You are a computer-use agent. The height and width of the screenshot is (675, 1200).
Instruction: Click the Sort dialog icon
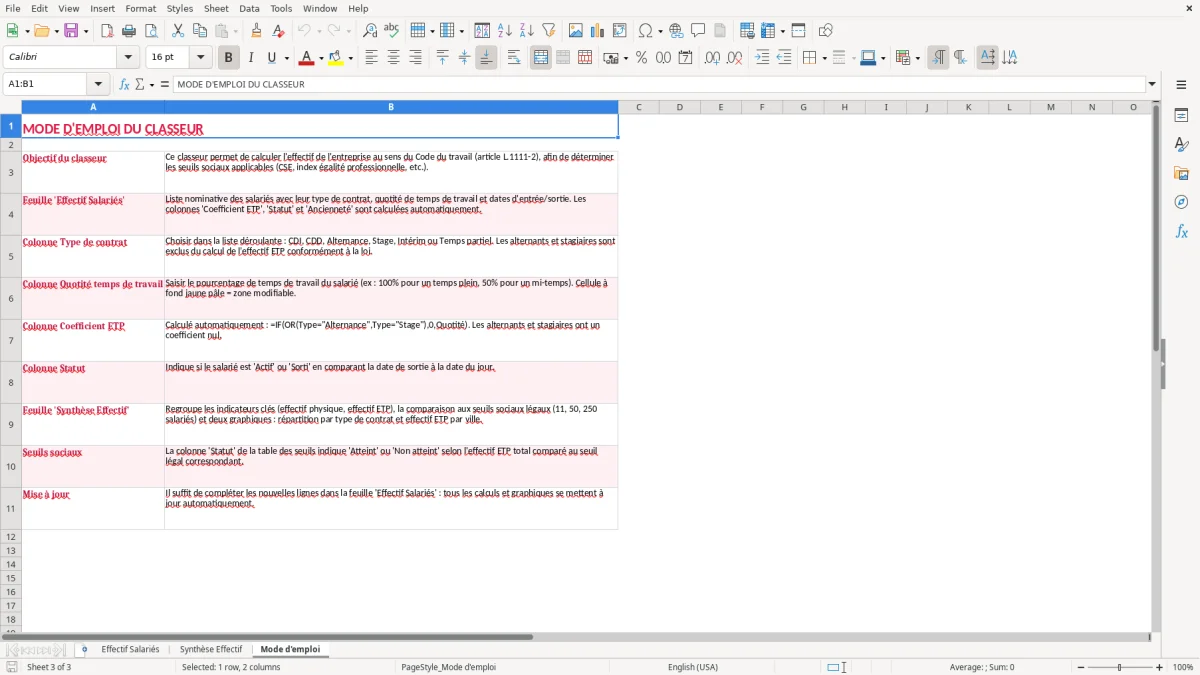[x=482, y=31]
